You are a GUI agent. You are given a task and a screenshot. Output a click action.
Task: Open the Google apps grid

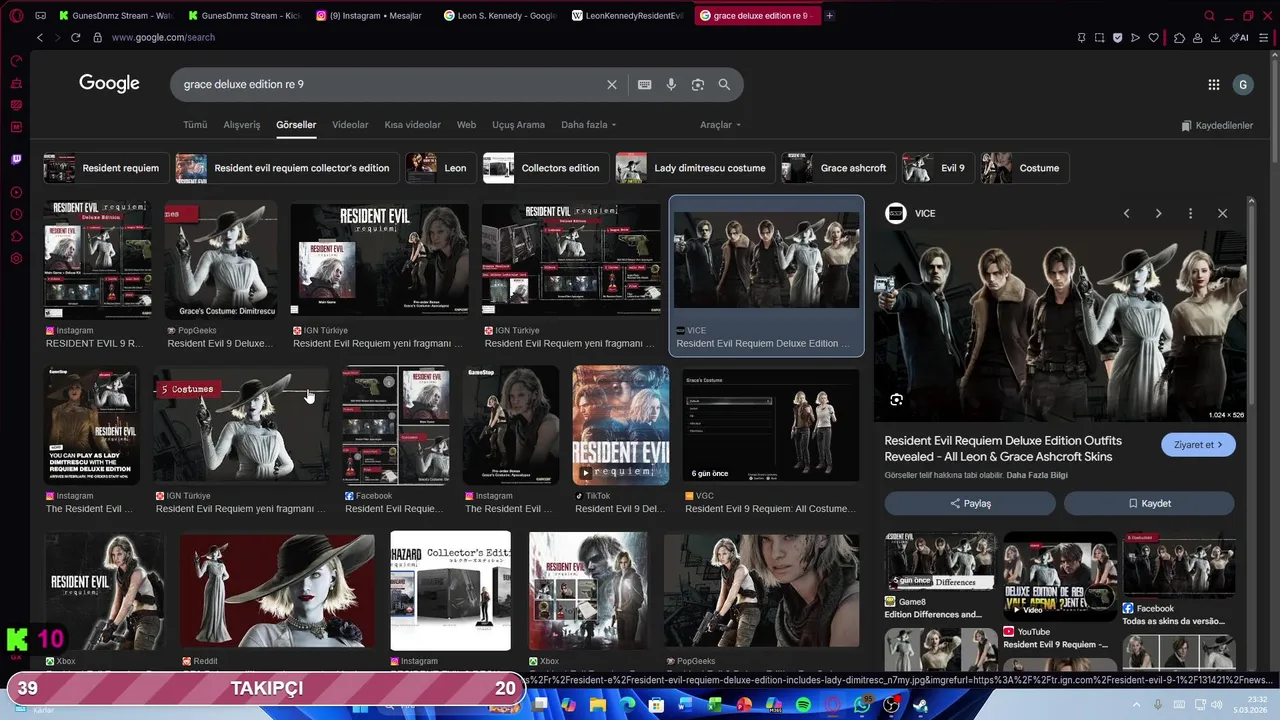(x=1214, y=85)
